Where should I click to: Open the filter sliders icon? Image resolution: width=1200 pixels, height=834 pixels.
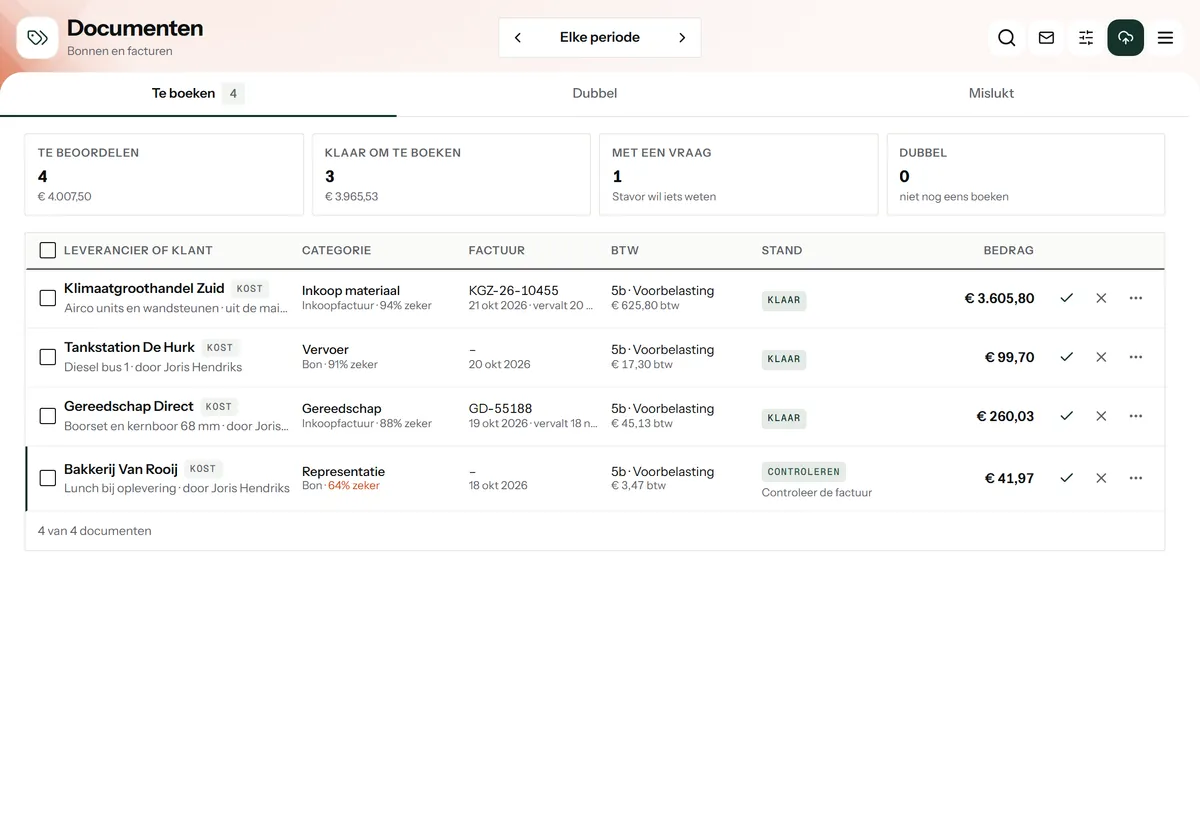(x=1086, y=38)
